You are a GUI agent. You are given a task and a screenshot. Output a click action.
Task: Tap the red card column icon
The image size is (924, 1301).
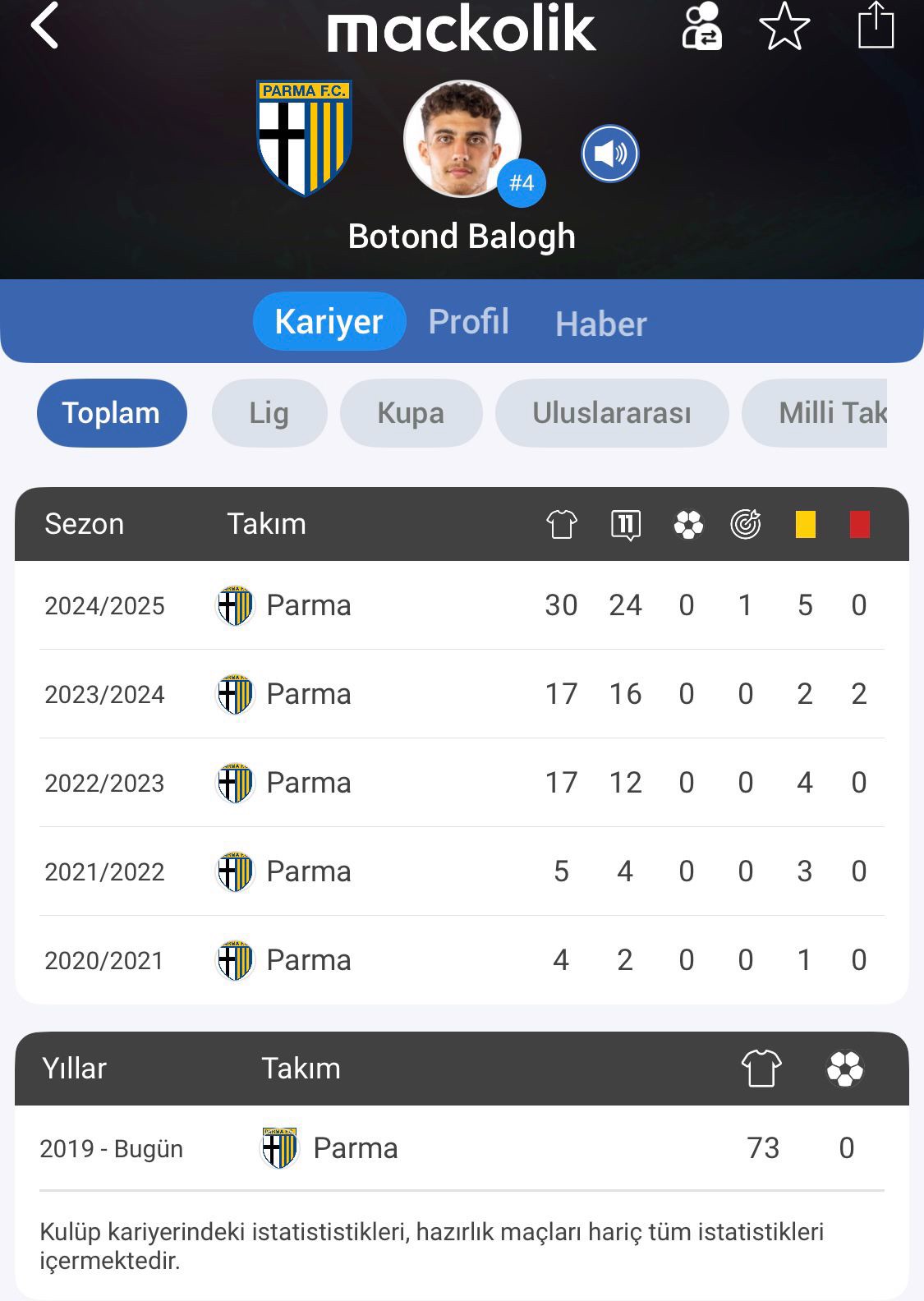(x=859, y=524)
